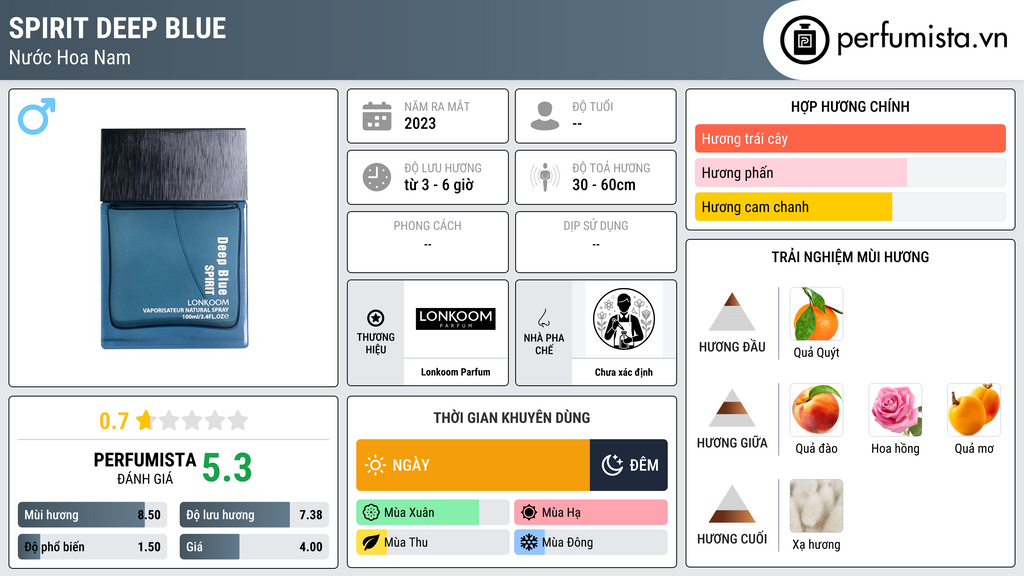Click the Hoa hồng rose image
The height and width of the screenshot is (576, 1024).
[x=895, y=410]
